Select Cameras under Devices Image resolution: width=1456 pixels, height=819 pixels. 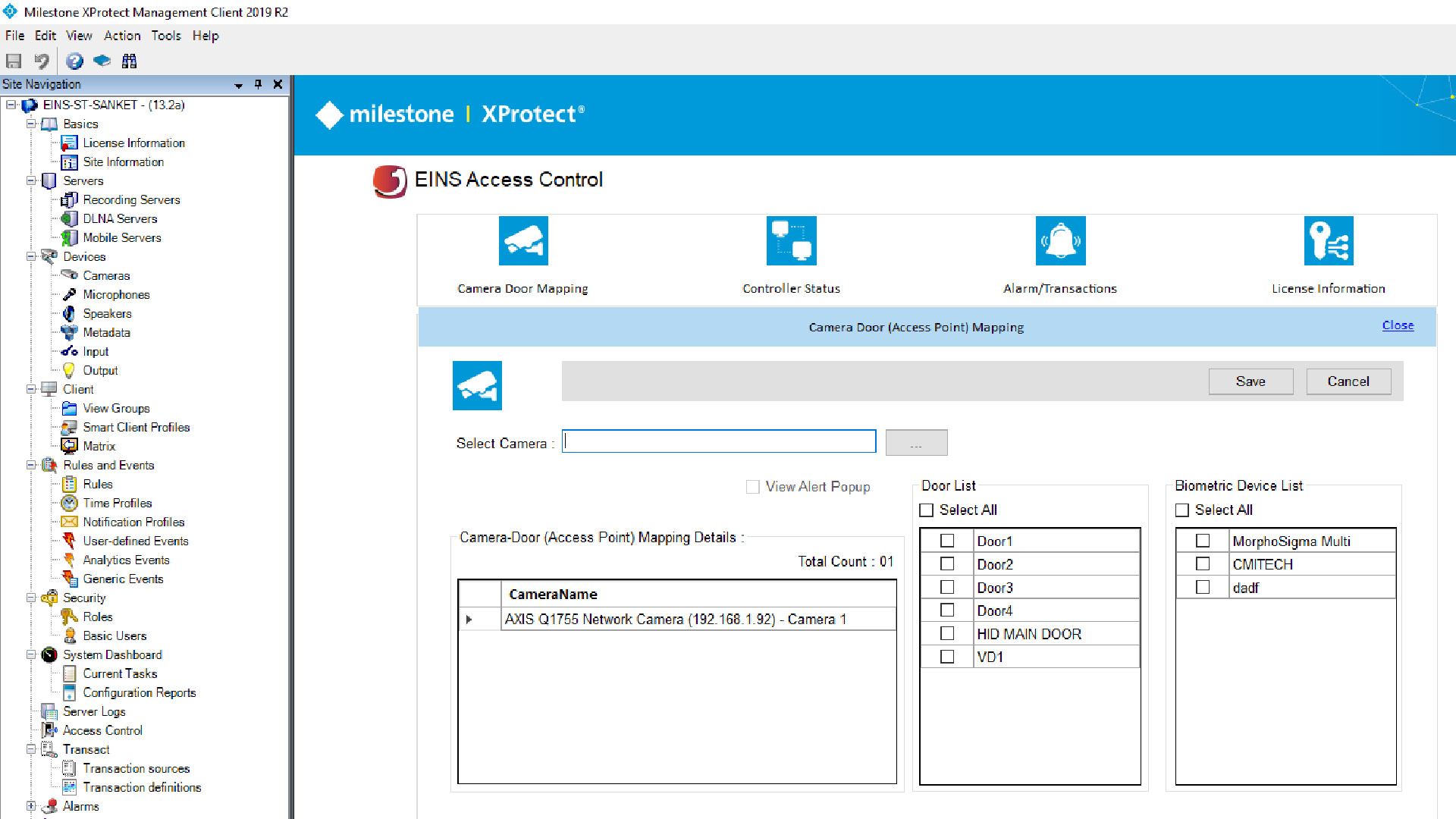point(106,275)
